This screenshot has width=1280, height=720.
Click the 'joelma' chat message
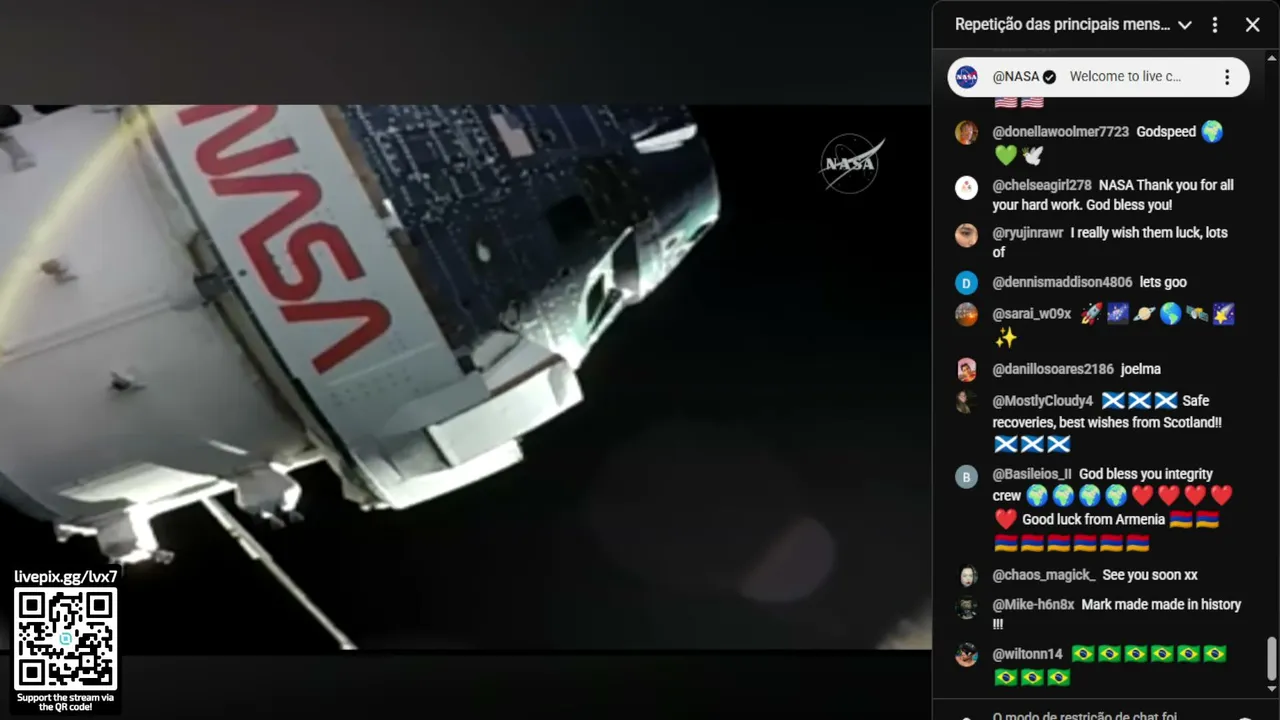pos(1141,369)
